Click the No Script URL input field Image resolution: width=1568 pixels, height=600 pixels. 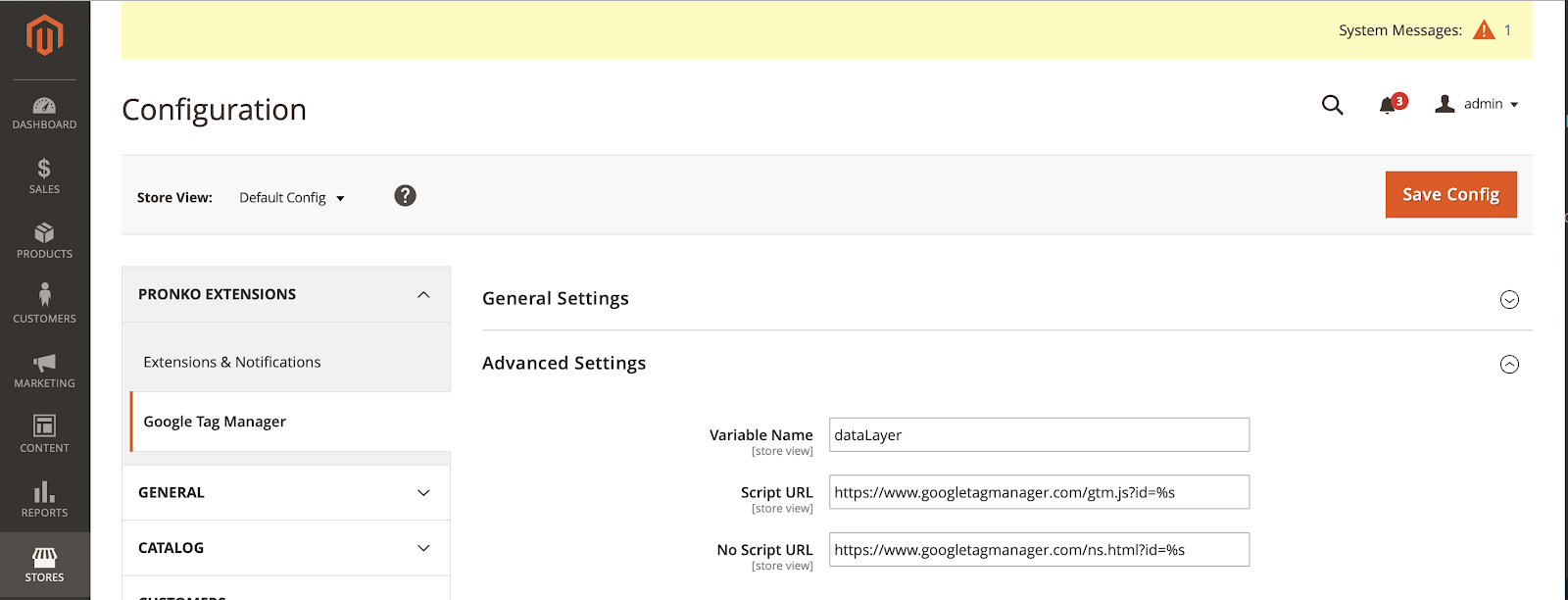[1039, 550]
